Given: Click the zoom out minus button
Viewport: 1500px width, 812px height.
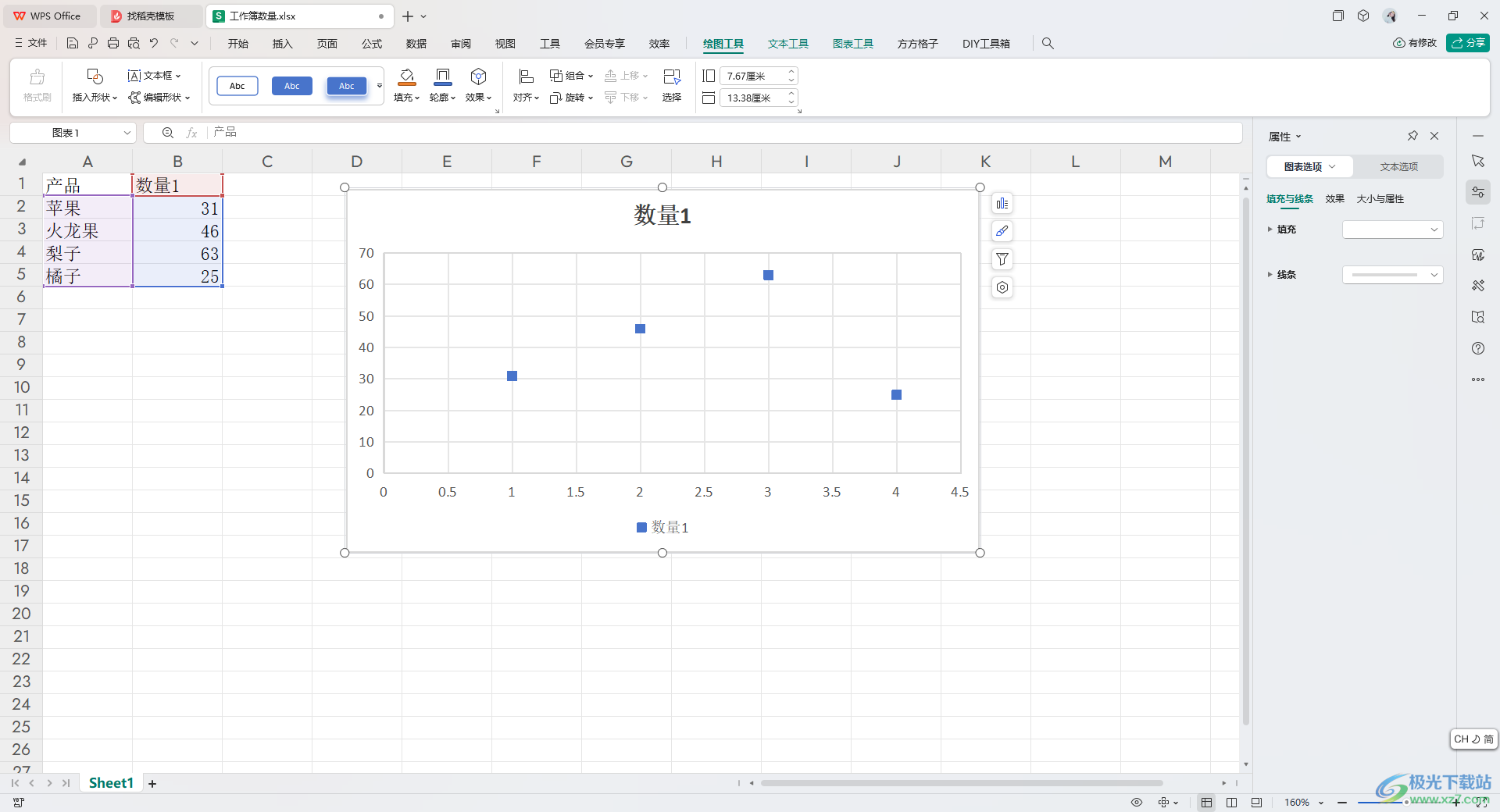Looking at the screenshot, I should pyautogui.click(x=1342, y=802).
